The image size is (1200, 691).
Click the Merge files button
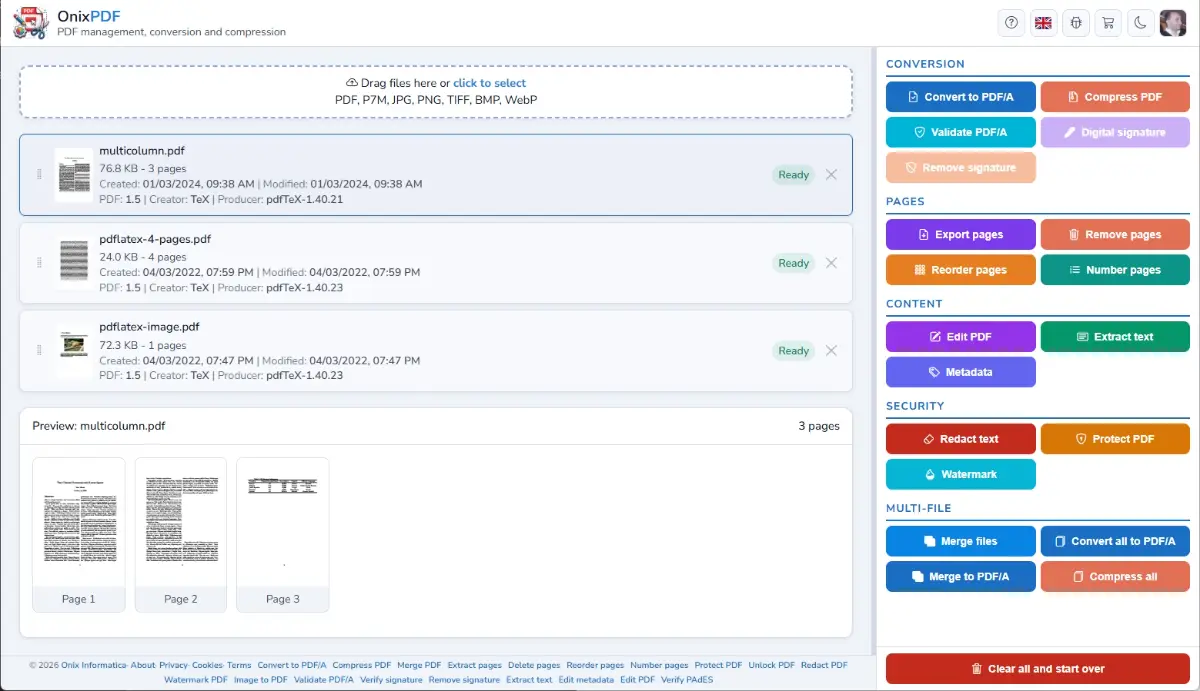tap(961, 541)
